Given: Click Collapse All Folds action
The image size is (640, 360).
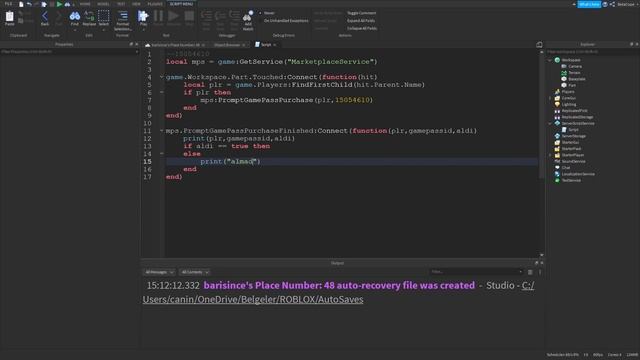Looking at the screenshot, I should click(362, 29).
